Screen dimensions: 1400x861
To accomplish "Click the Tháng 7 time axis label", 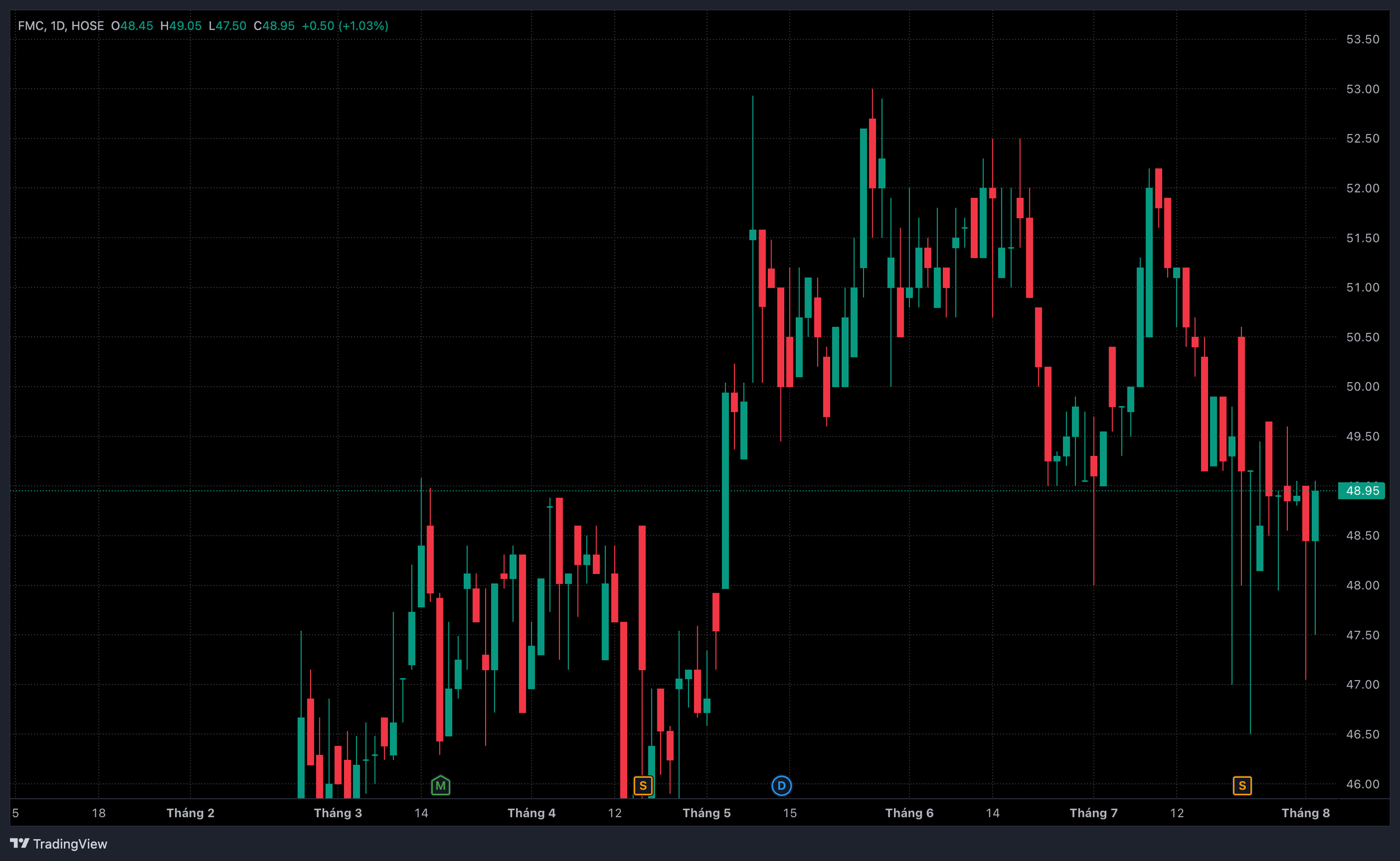I will pos(1094,812).
